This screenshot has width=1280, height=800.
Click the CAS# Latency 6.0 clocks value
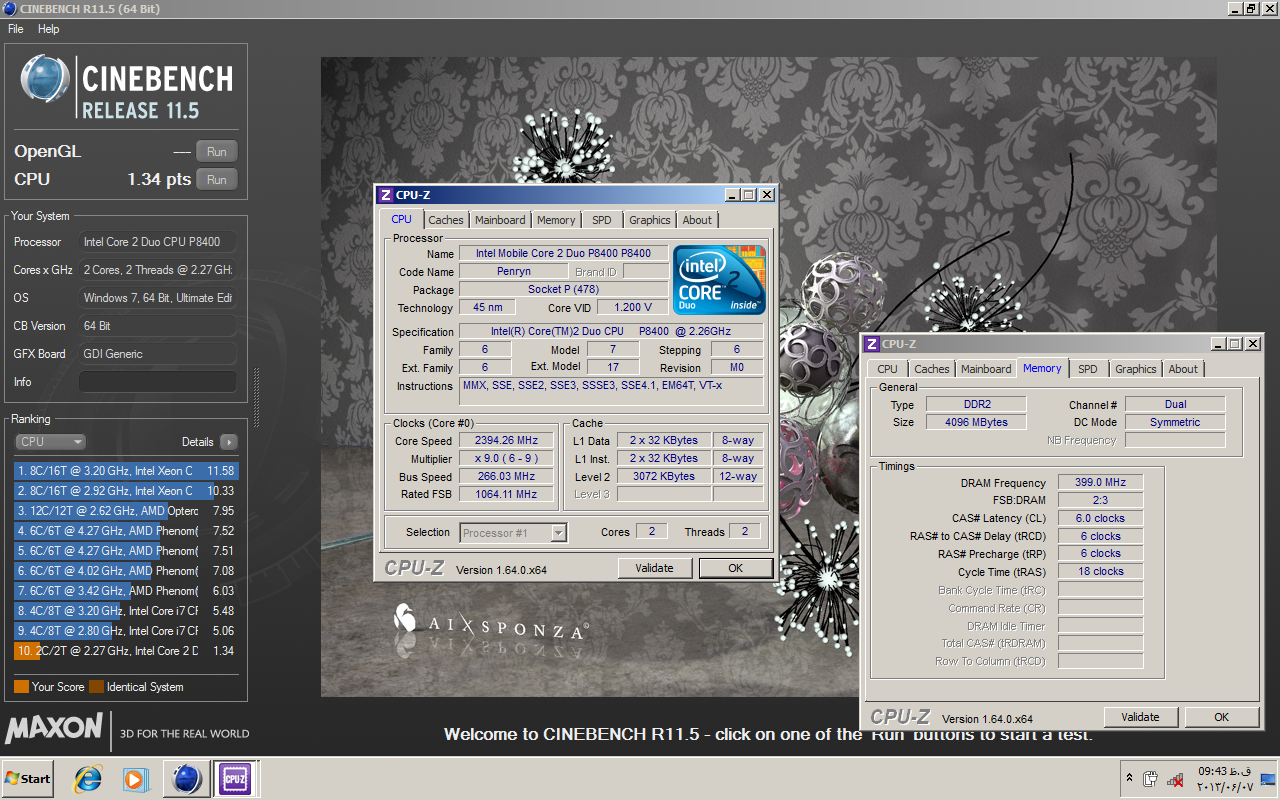pos(1100,519)
